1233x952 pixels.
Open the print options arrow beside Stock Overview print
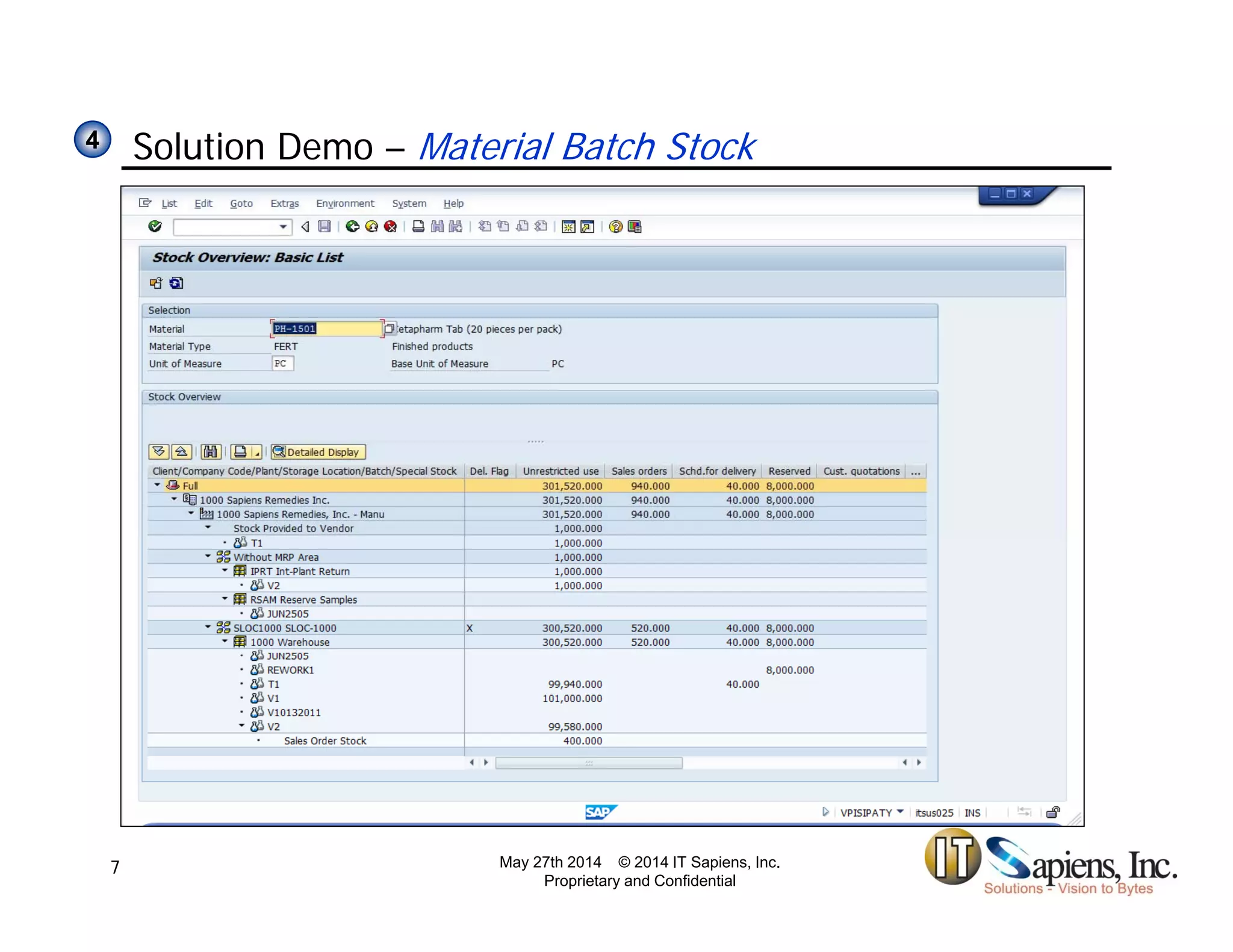coord(257,452)
